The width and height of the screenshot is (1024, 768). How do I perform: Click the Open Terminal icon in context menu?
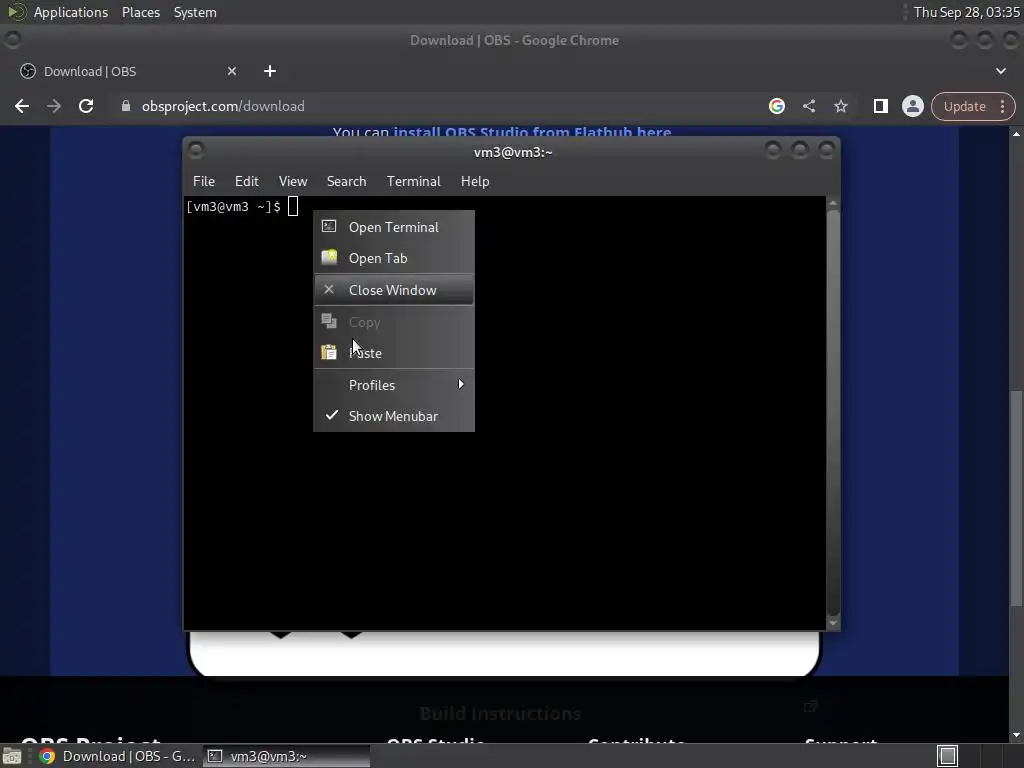[329, 227]
